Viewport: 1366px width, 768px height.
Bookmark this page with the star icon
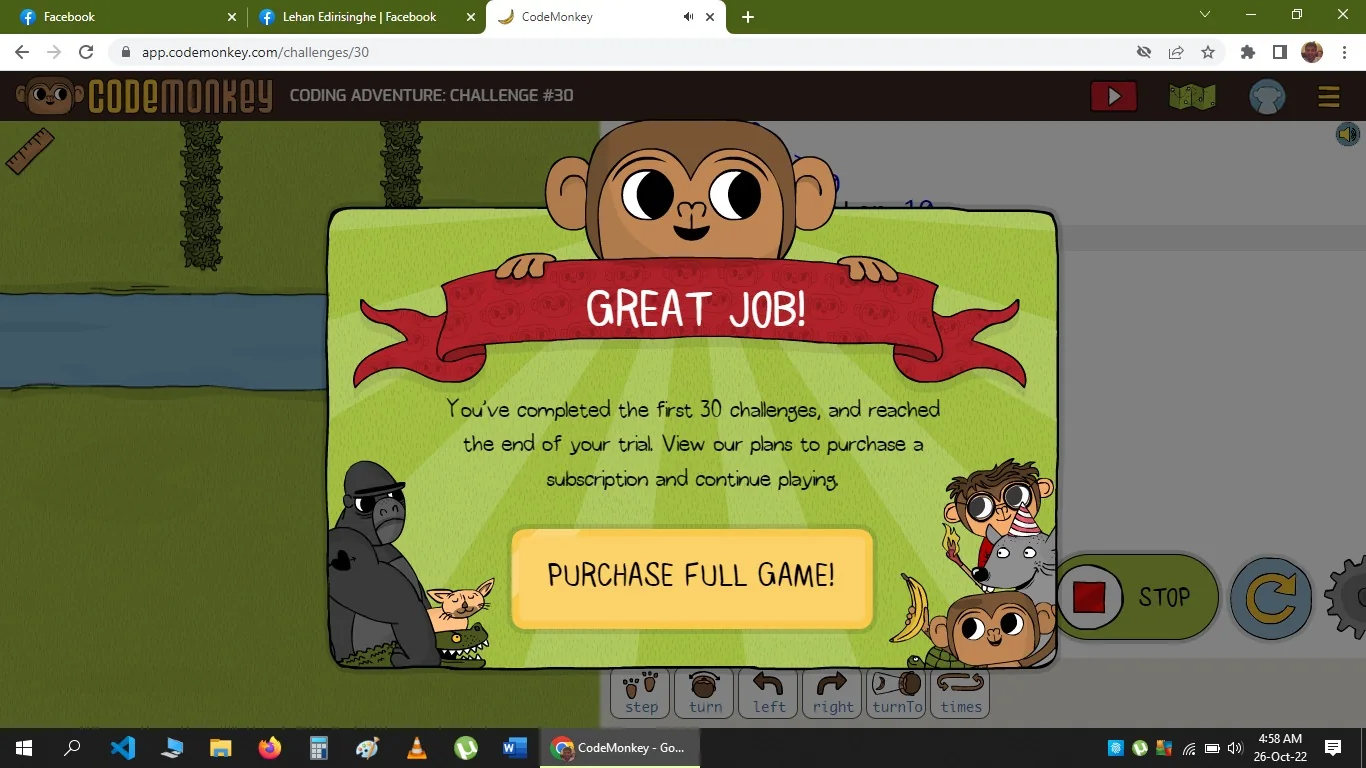pos(1208,52)
